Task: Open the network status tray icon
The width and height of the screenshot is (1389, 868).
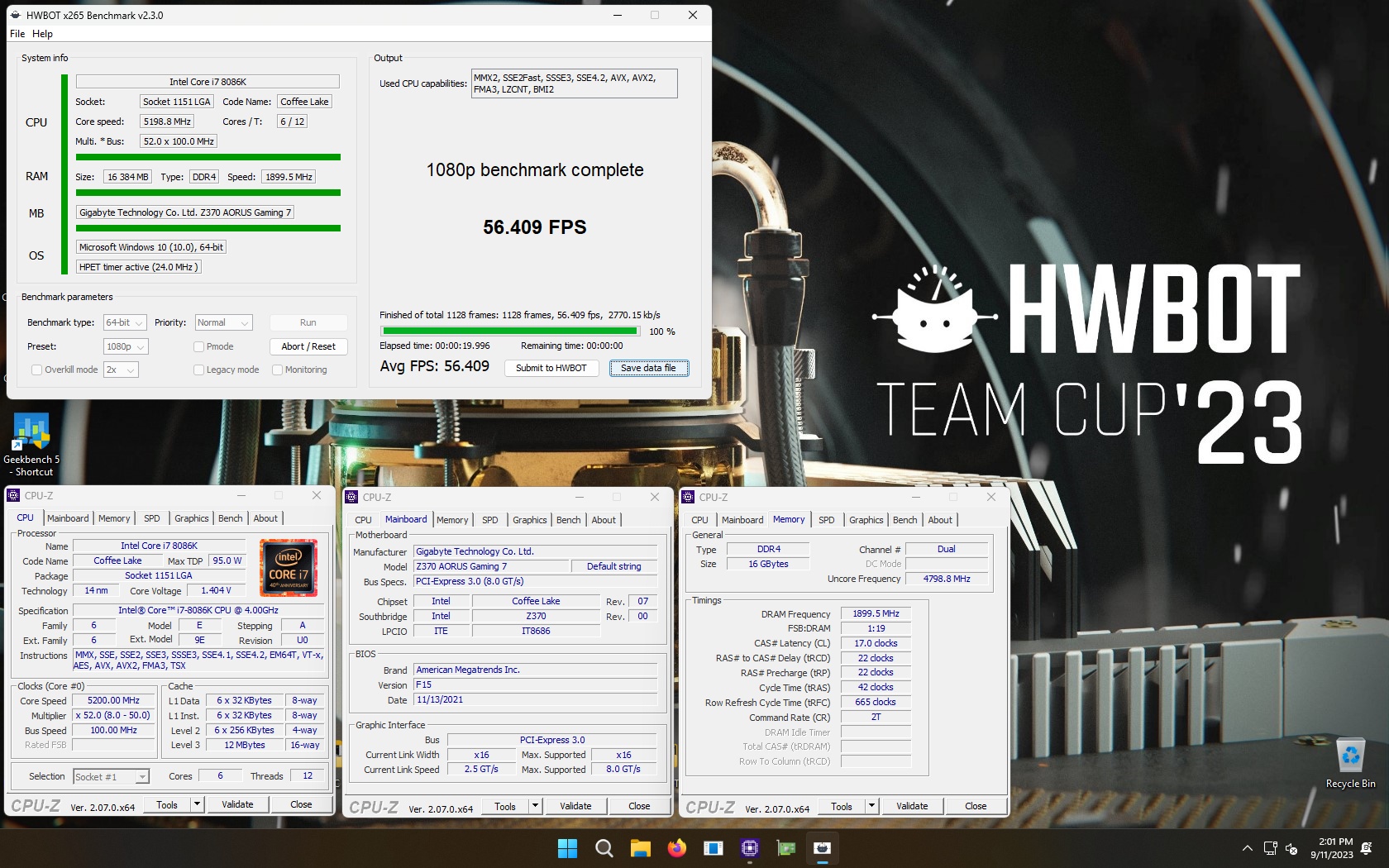Action: (x=1271, y=848)
